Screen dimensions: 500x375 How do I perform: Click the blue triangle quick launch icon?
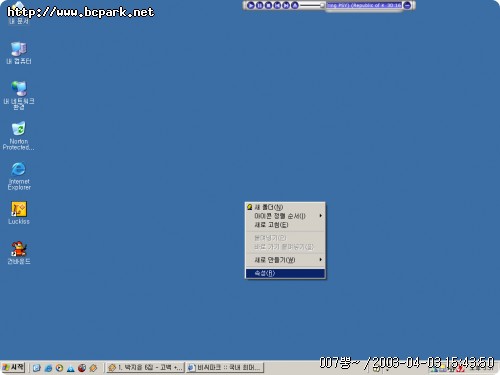point(71,368)
